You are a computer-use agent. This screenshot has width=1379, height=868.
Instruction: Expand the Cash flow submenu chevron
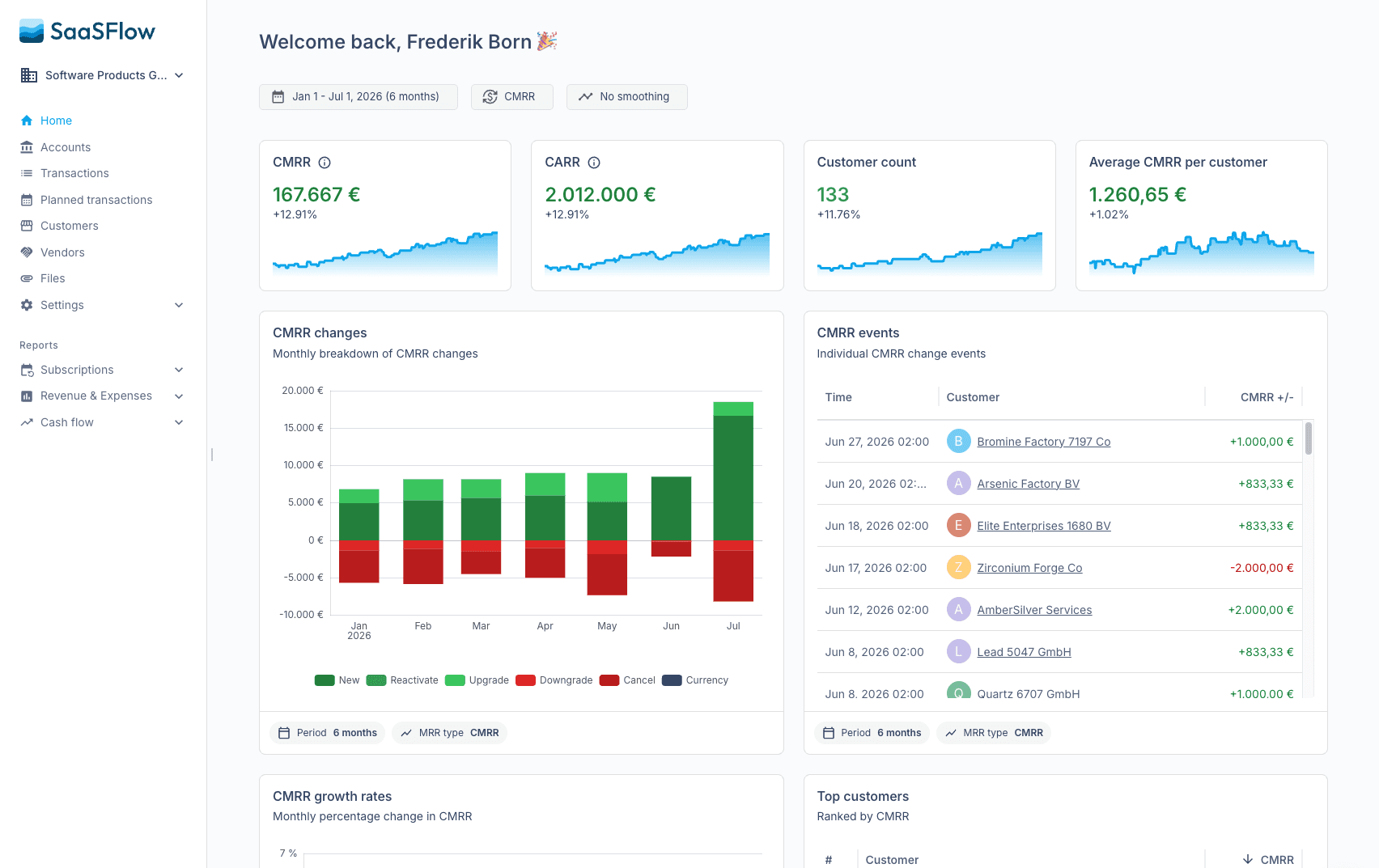pyautogui.click(x=179, y=422)
